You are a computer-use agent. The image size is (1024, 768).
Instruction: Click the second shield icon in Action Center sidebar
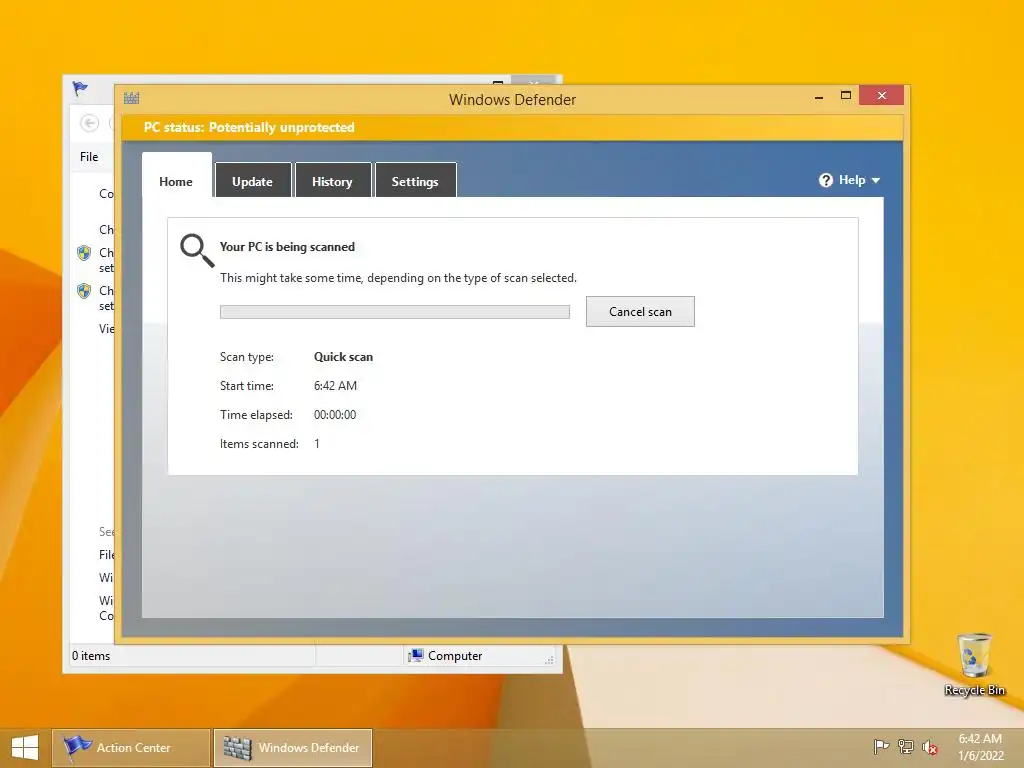pos(84,291)
